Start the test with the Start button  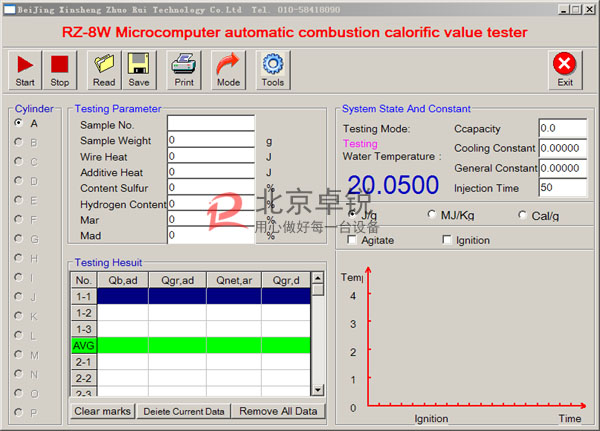(x=25, y=70)
